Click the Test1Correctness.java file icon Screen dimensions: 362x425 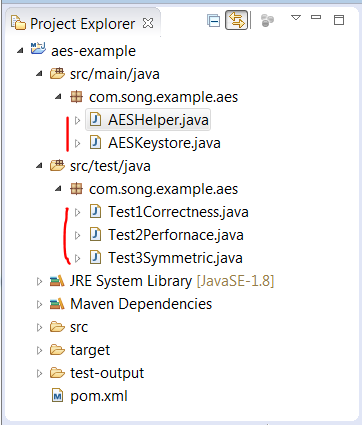[x=96, y=212]
